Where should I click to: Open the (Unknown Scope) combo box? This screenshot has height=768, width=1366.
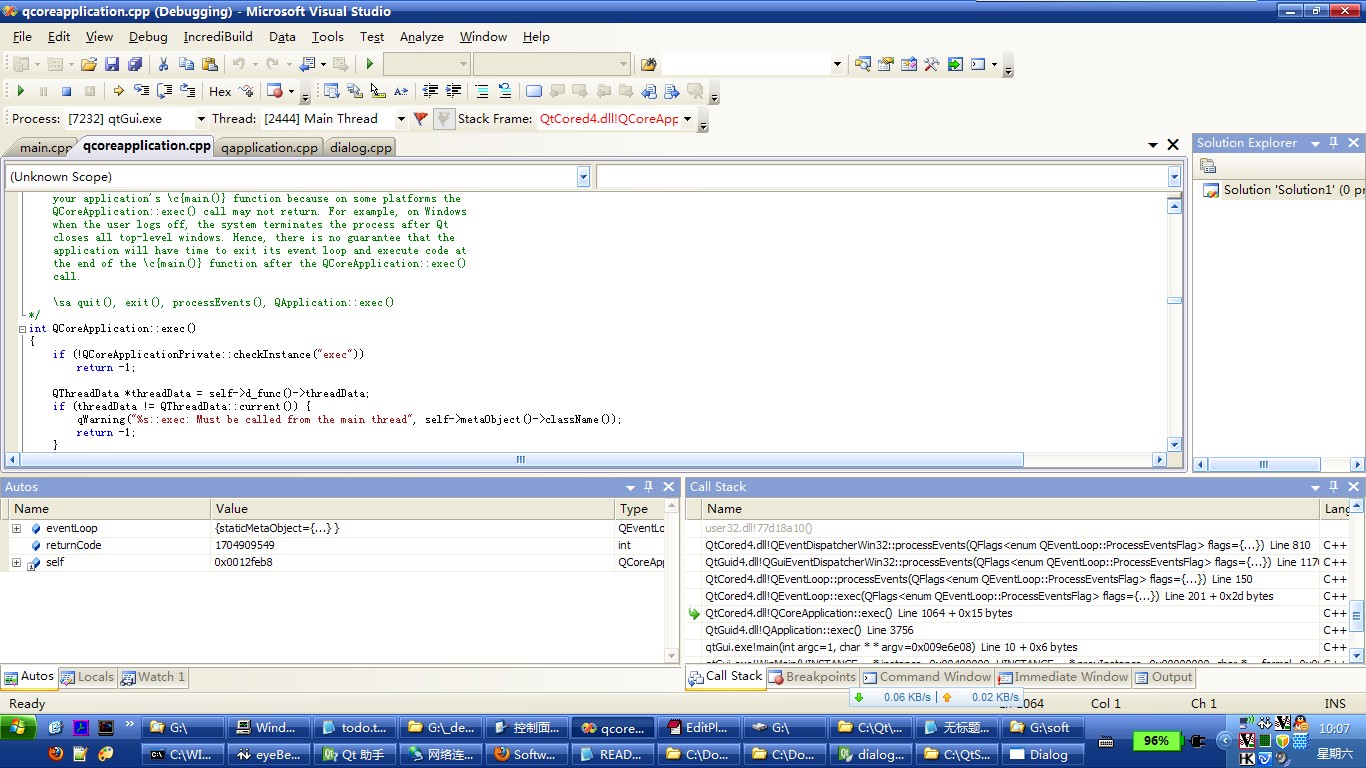tap(298, 177)
